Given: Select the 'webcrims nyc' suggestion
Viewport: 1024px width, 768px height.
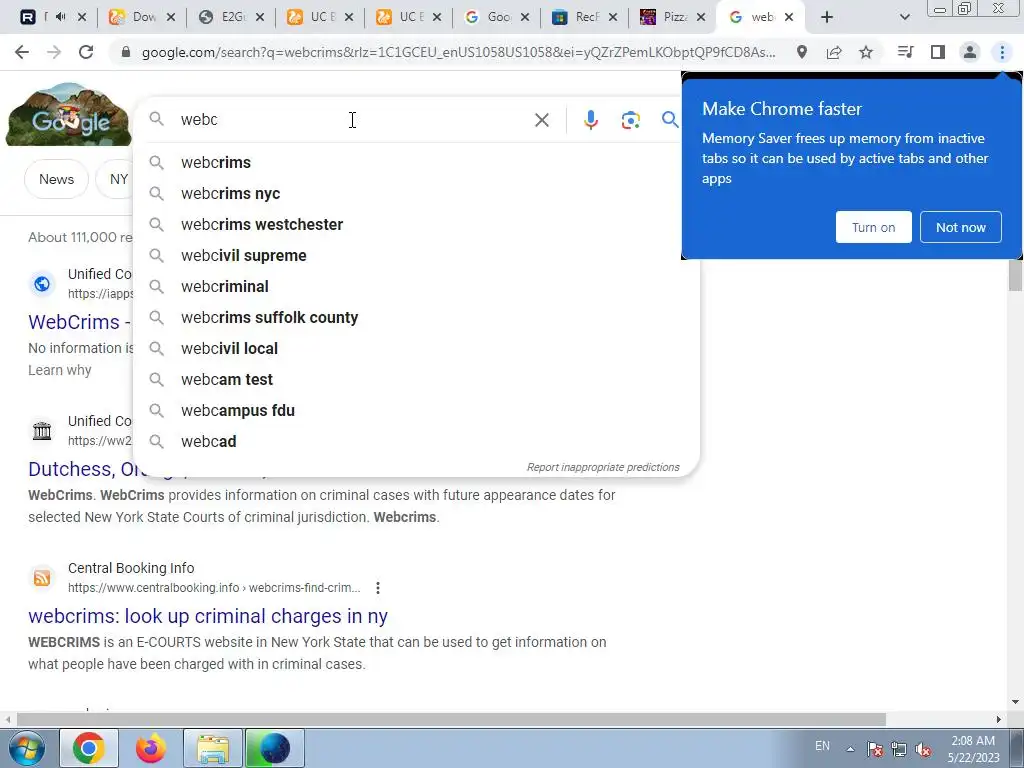Looking at the screenshot, I should [x=416, y=193].
